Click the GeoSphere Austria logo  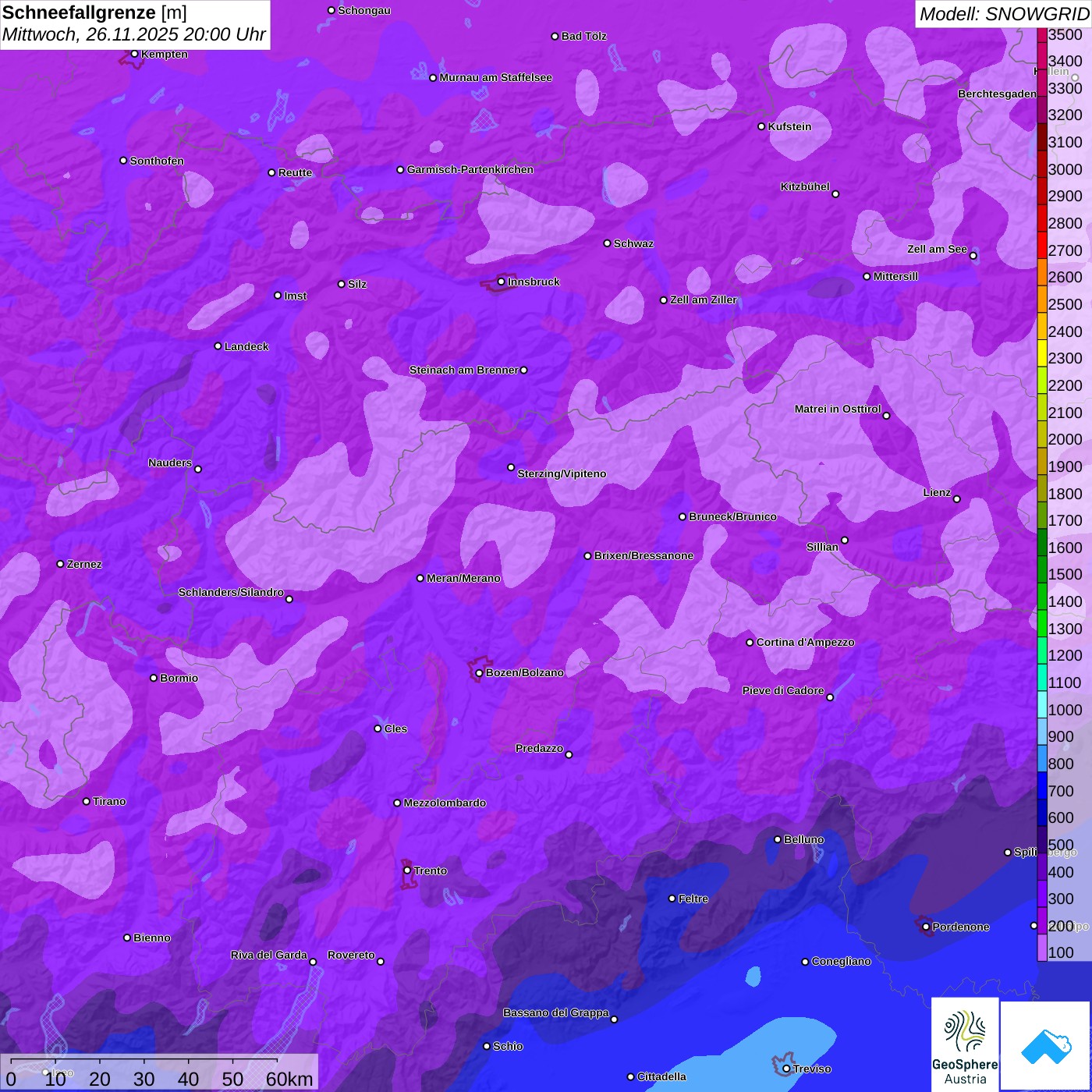(965, 1044)
